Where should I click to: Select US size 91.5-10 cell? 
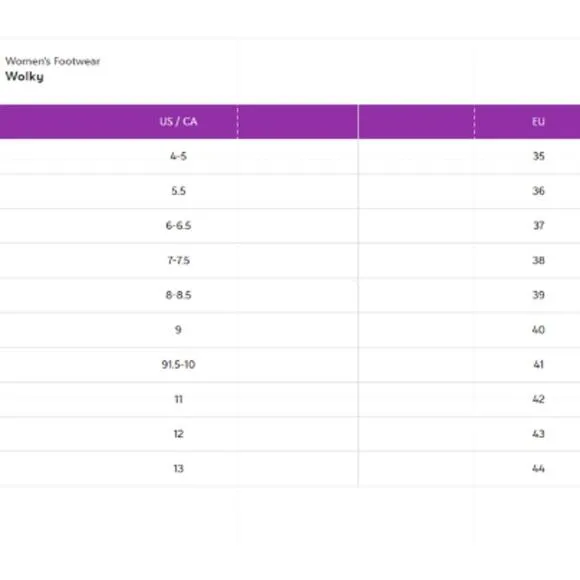pos(178,365)
